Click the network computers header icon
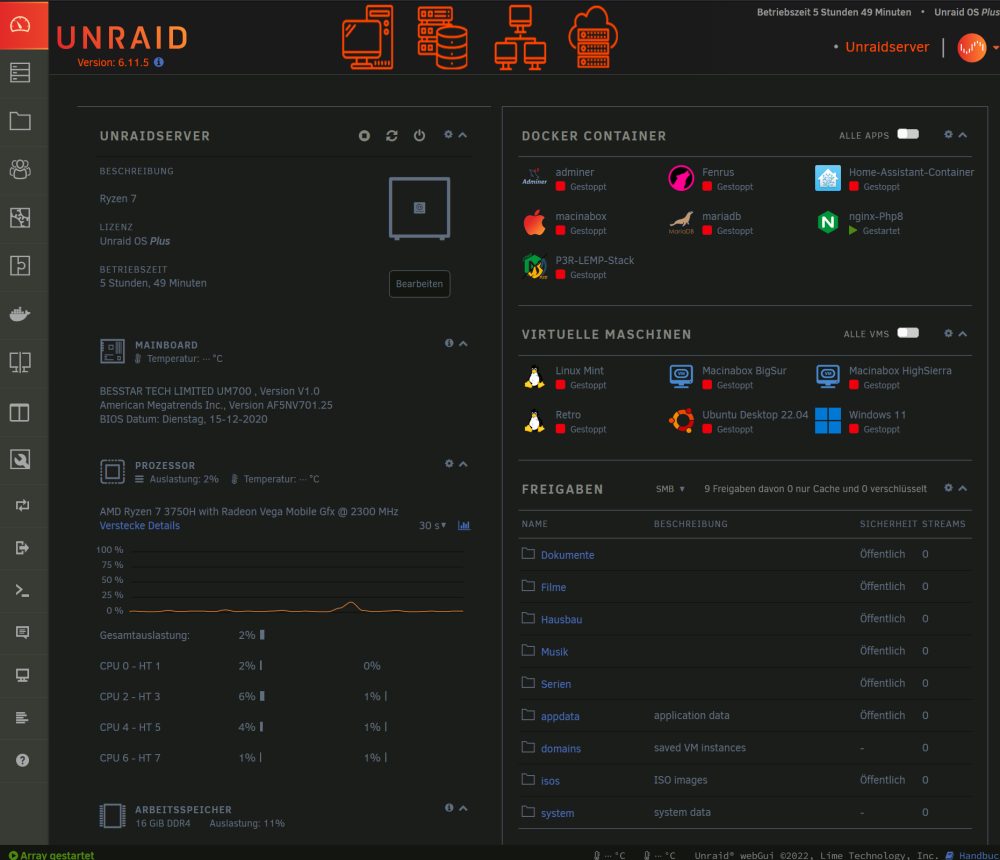Image resolution: width=1000 pixels, height=860 pixels. 520,37
